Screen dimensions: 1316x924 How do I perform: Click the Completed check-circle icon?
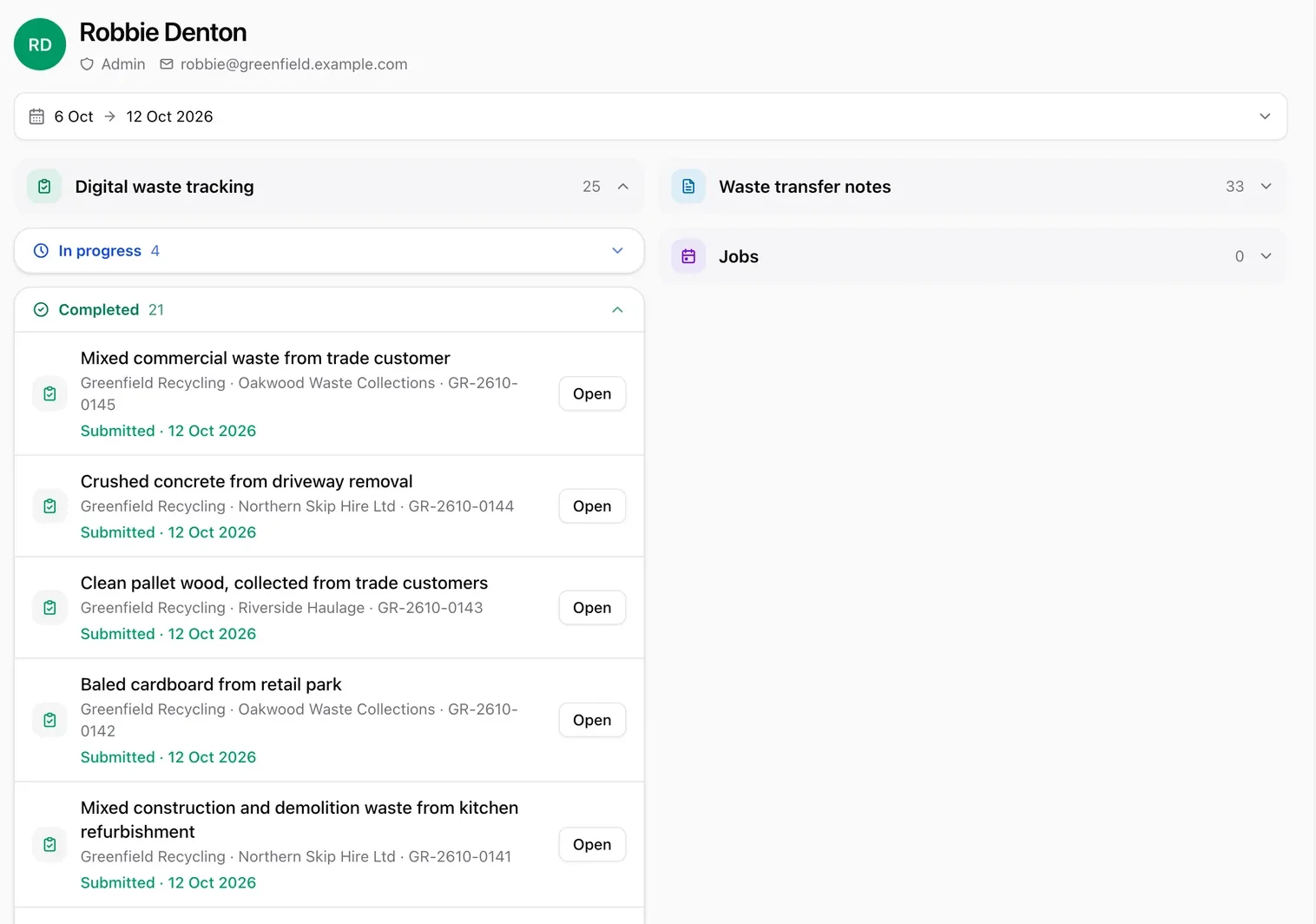[x=41, y=310]
